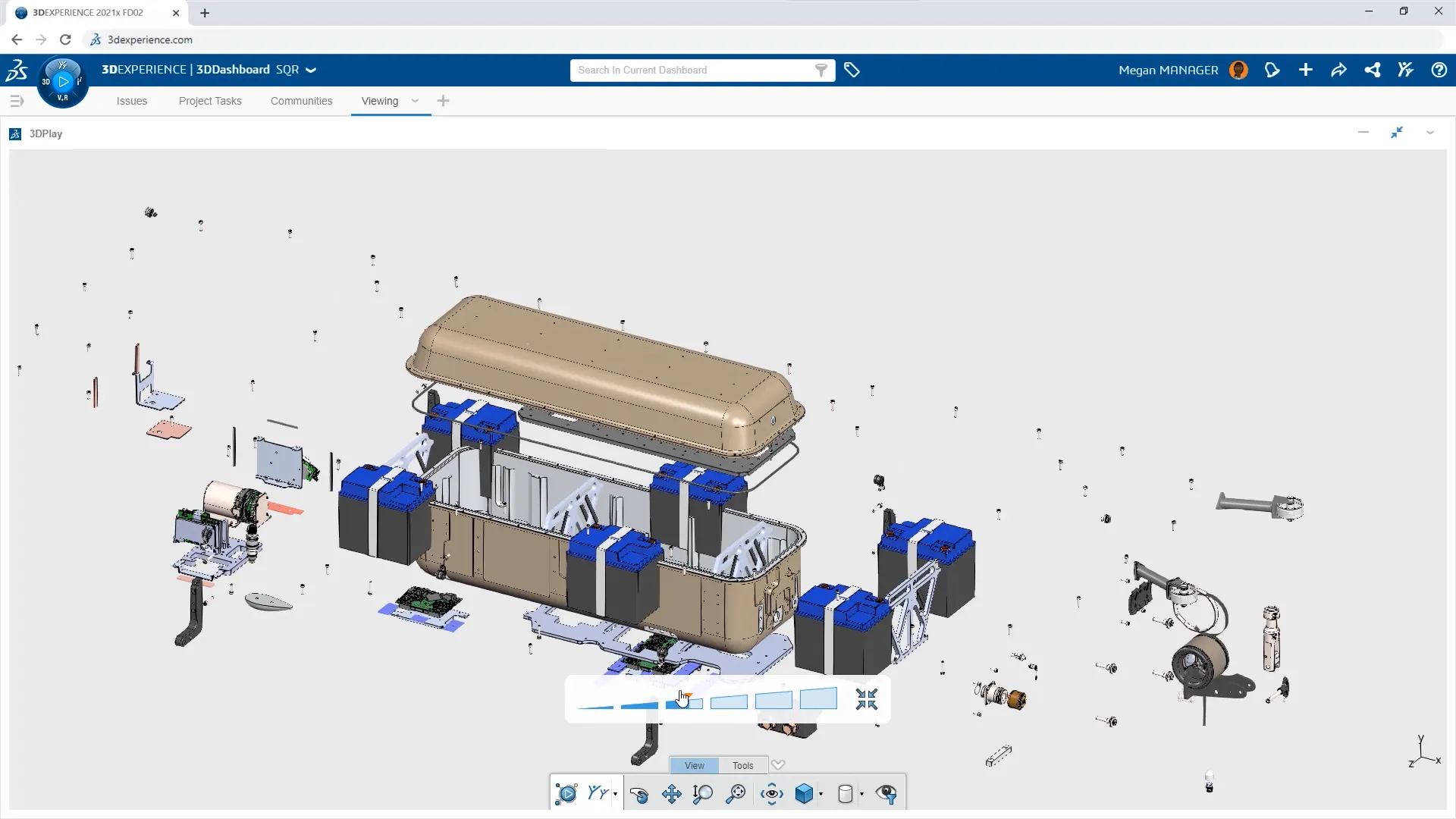Activate the Zoom tool
This screenshot has width=1456, height=819.
701,794
